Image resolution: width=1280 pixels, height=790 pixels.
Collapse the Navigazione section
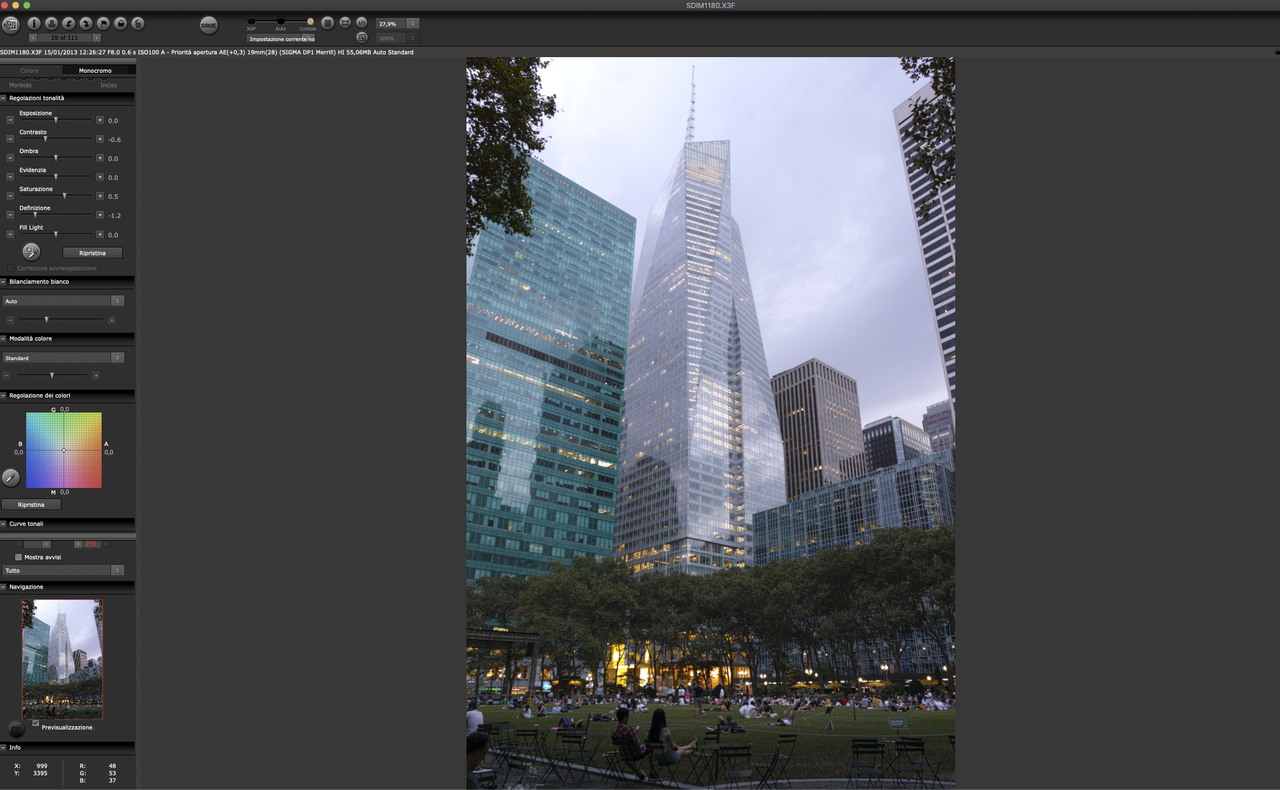4,587
